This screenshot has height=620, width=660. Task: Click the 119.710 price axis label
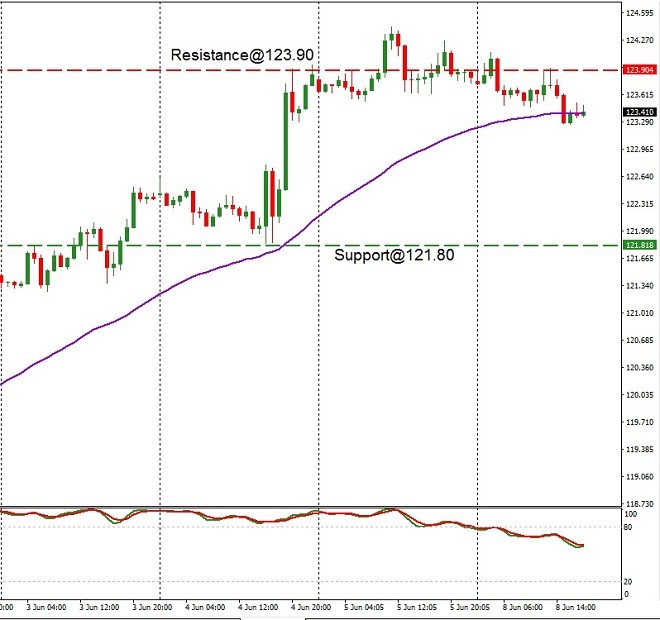(640, 422)
